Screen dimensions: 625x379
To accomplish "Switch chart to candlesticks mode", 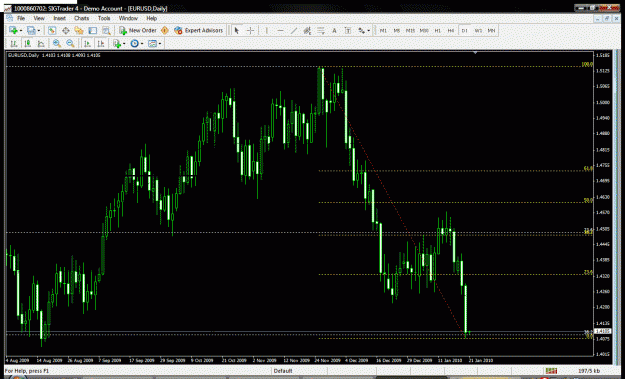I will coord(28,43).
